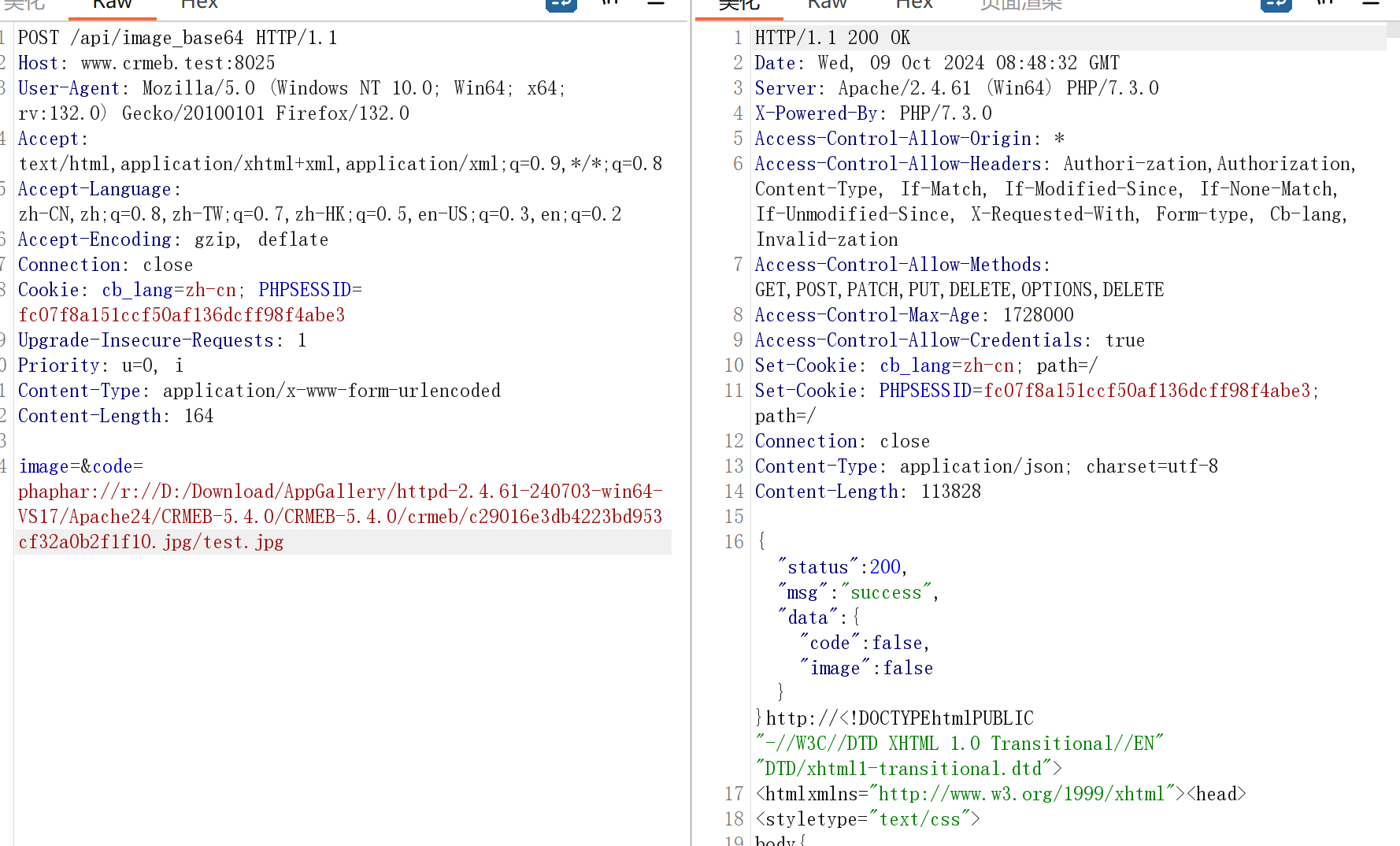Image resolution: width=1400 pixels, height=846 pixels.
Task: Click the Accept-Encoding 'gzip, deflate' line
Action: pos(173,239)
